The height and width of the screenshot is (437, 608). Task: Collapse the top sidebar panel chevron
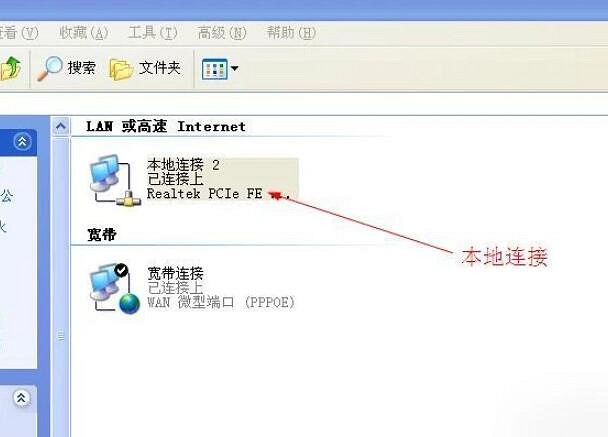22,142
